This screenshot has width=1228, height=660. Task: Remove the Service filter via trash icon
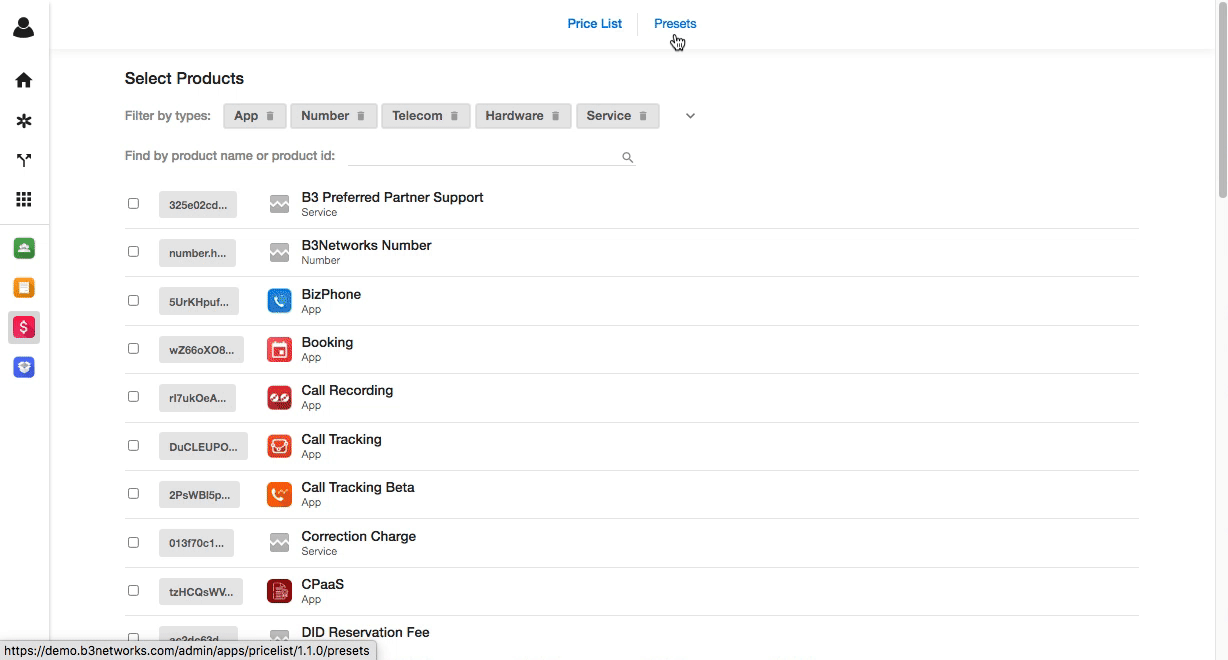tap(643, 116)
